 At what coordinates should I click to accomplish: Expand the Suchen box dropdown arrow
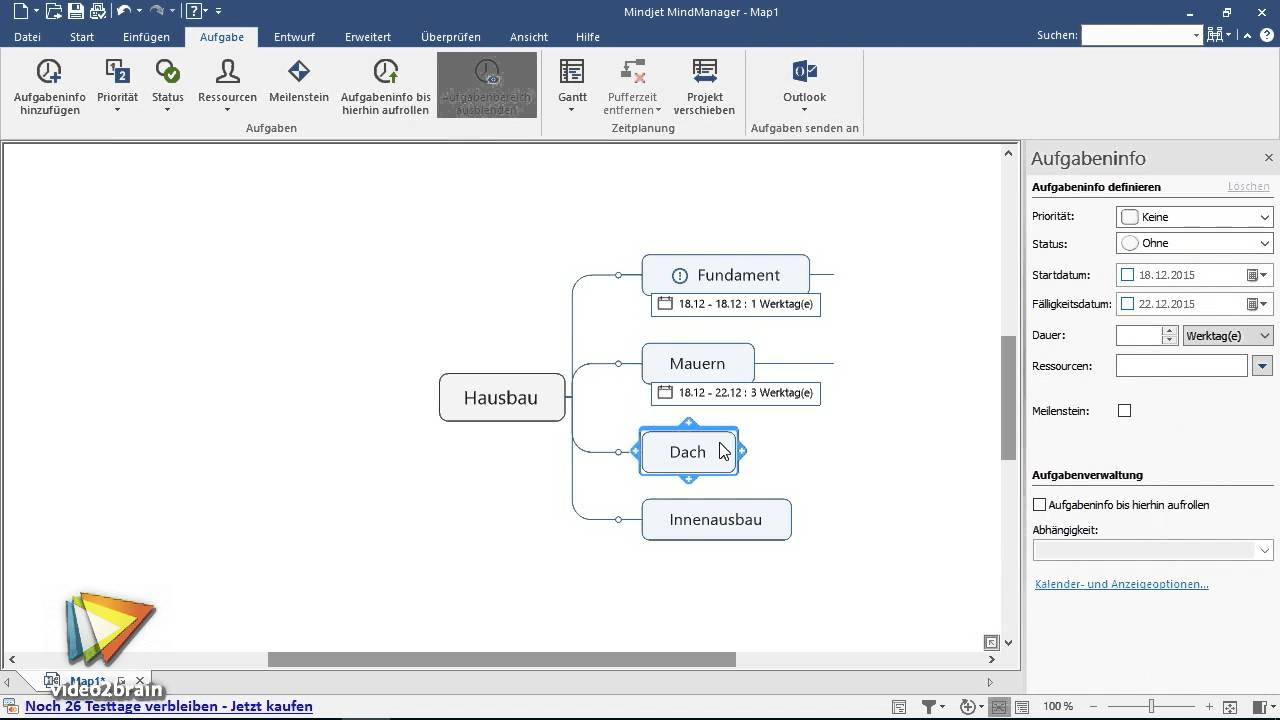(x=1196, y=35)
